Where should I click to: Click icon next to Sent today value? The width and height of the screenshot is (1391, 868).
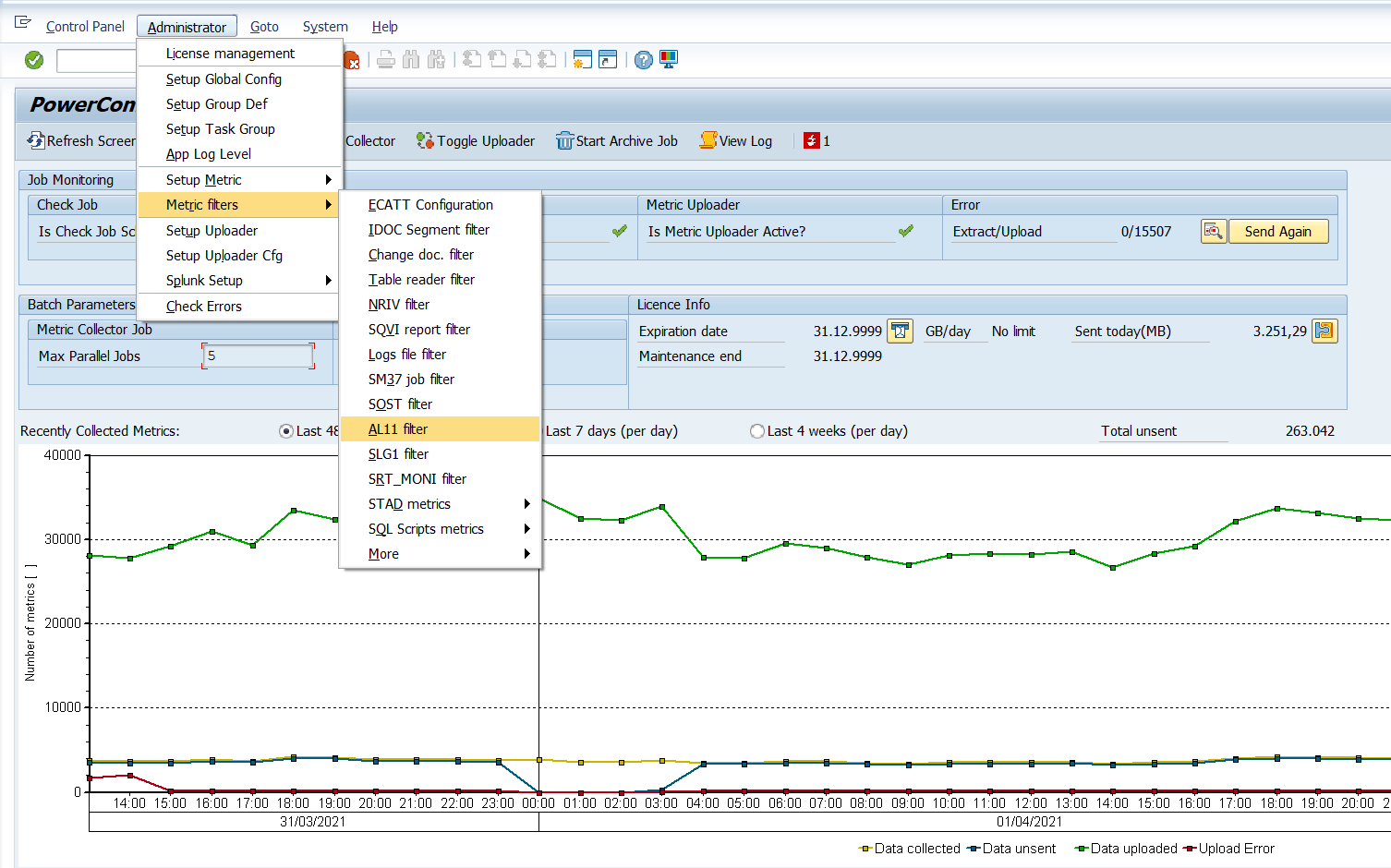click(x=1324, y=331)
